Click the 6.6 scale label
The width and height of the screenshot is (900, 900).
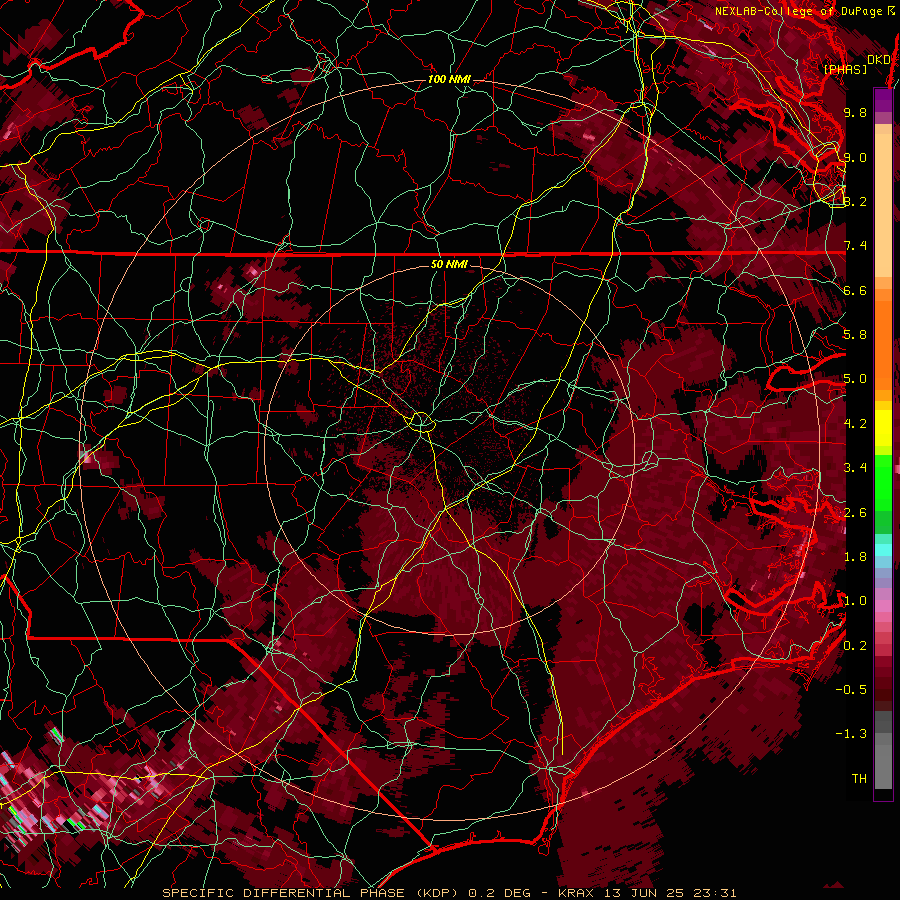855,290
